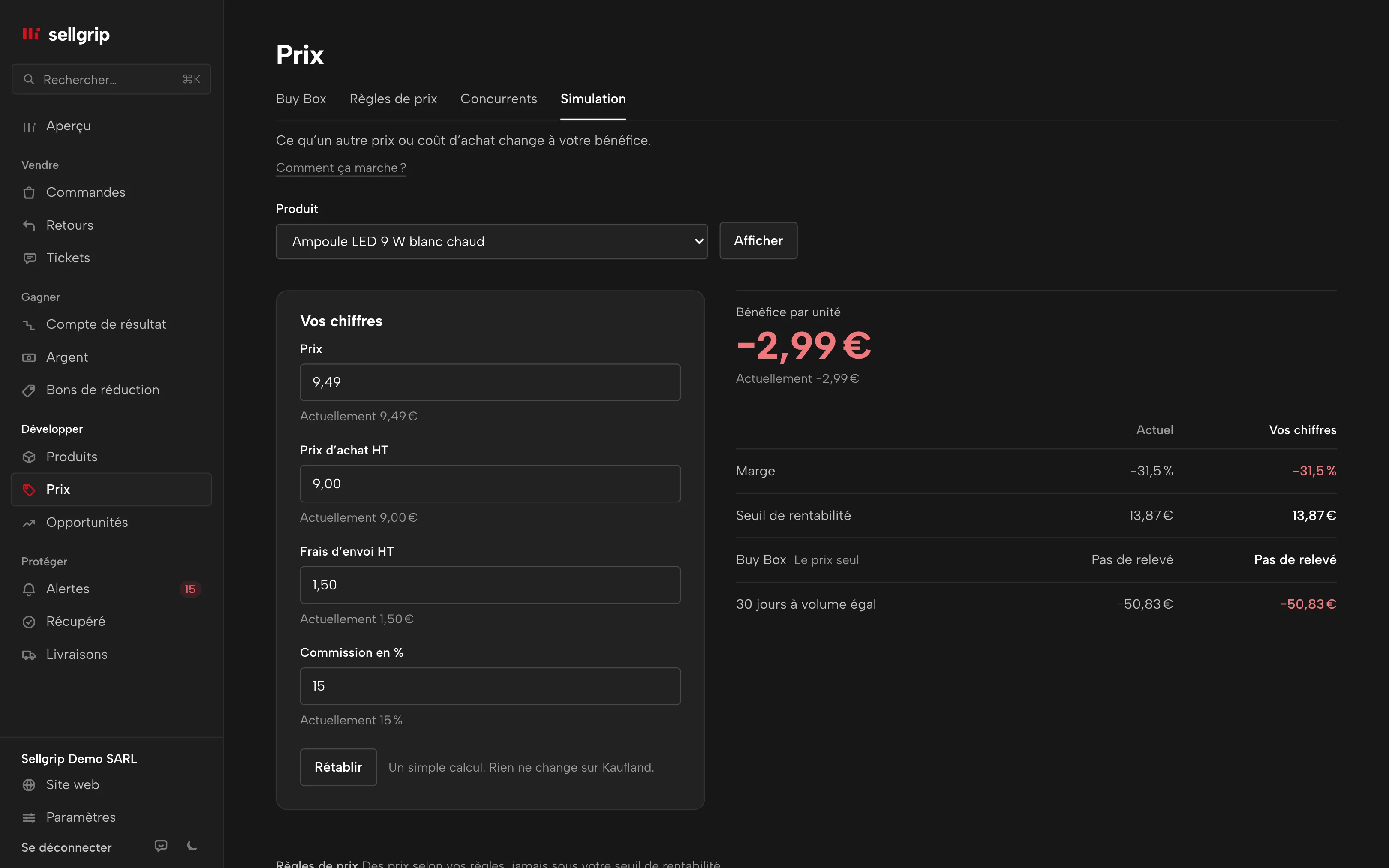Viewport: 1389px width, 868px height.
Task: Toggle dark mode with moon icon
Action: tap(192, 846)
